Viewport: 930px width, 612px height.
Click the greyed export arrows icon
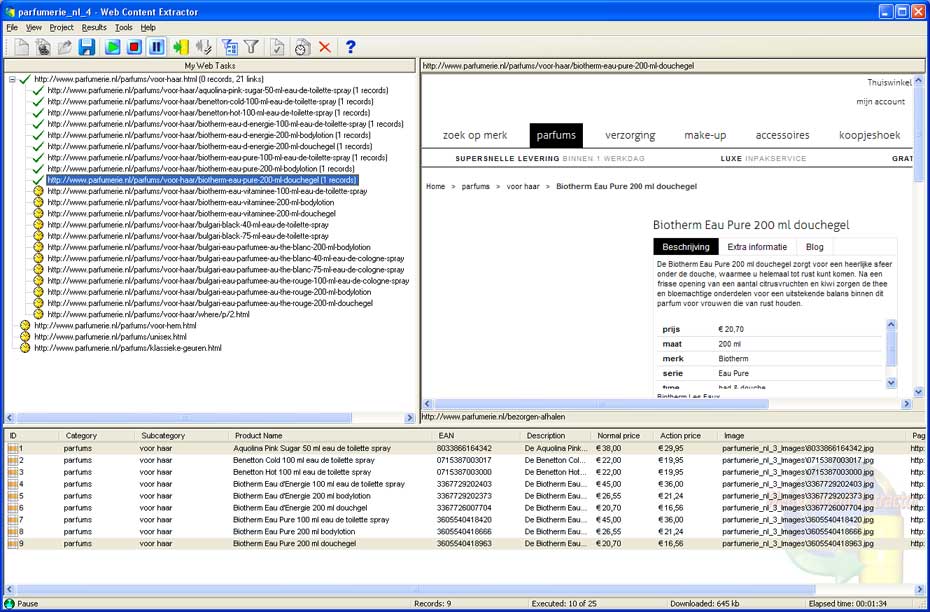[x=203, y=47]
